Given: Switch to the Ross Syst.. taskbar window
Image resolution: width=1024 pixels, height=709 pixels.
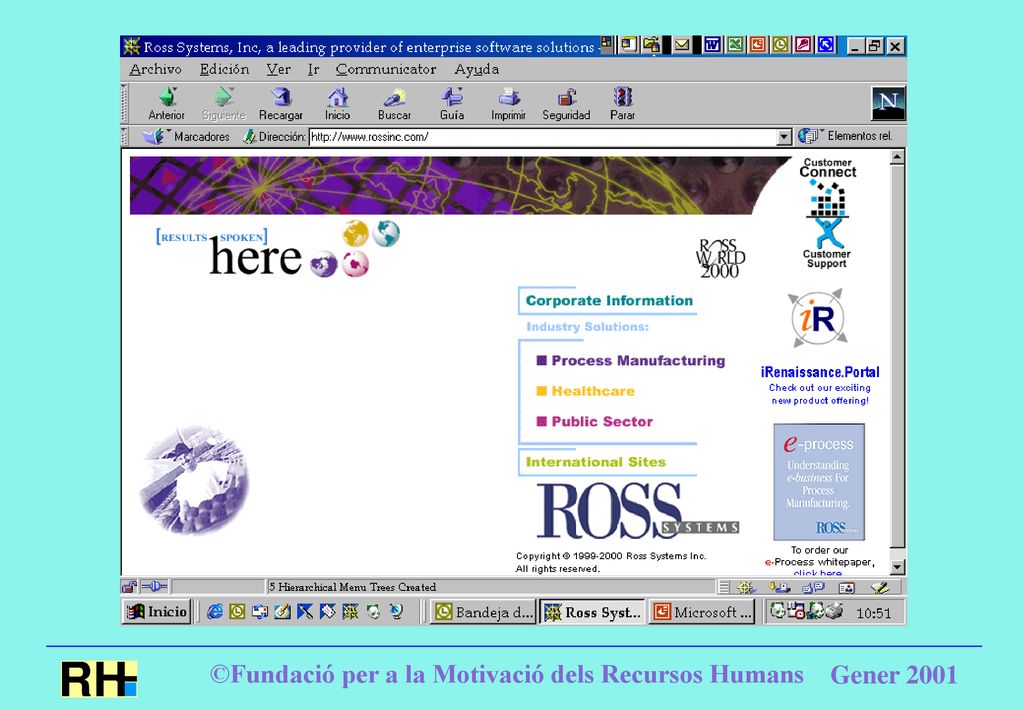Looking at the screenshot, I should pyautogui.click(x=592, y=612).
